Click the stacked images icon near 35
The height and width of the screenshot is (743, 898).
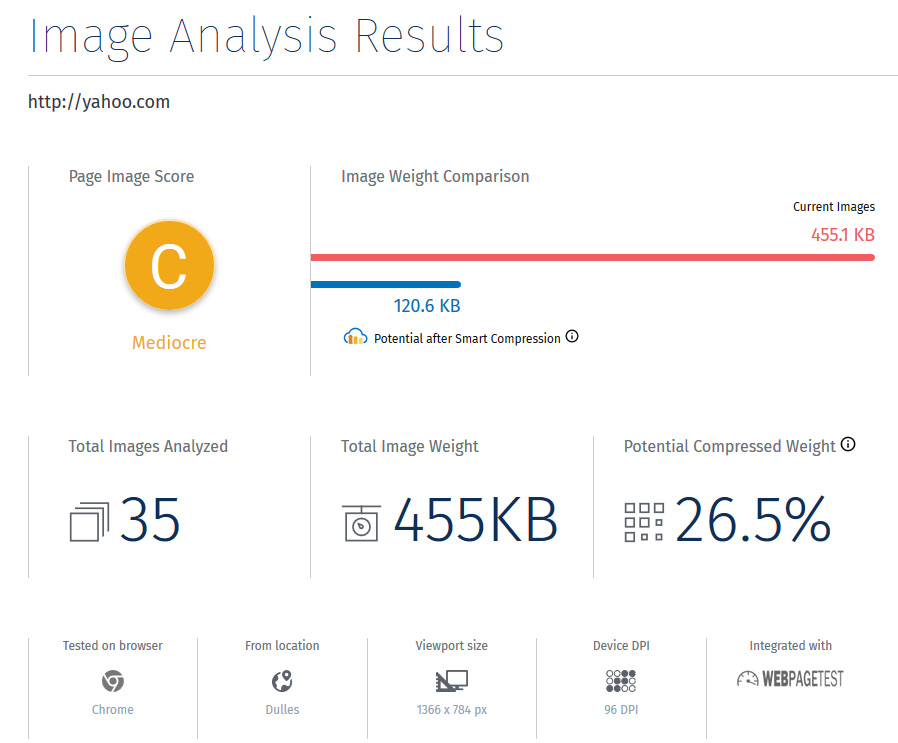pos(89,521)
